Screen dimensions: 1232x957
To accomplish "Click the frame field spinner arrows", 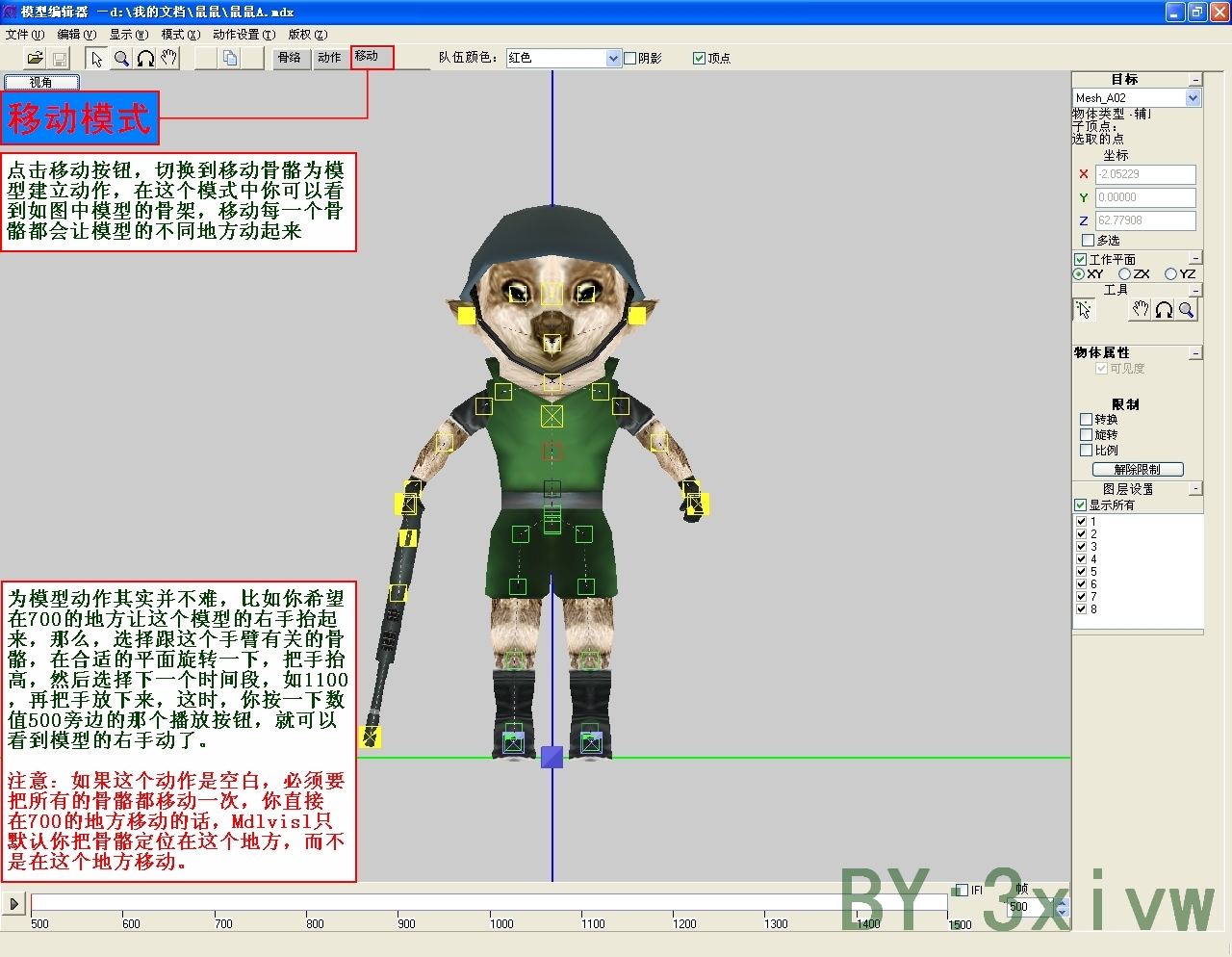I will click(1063, 907).
